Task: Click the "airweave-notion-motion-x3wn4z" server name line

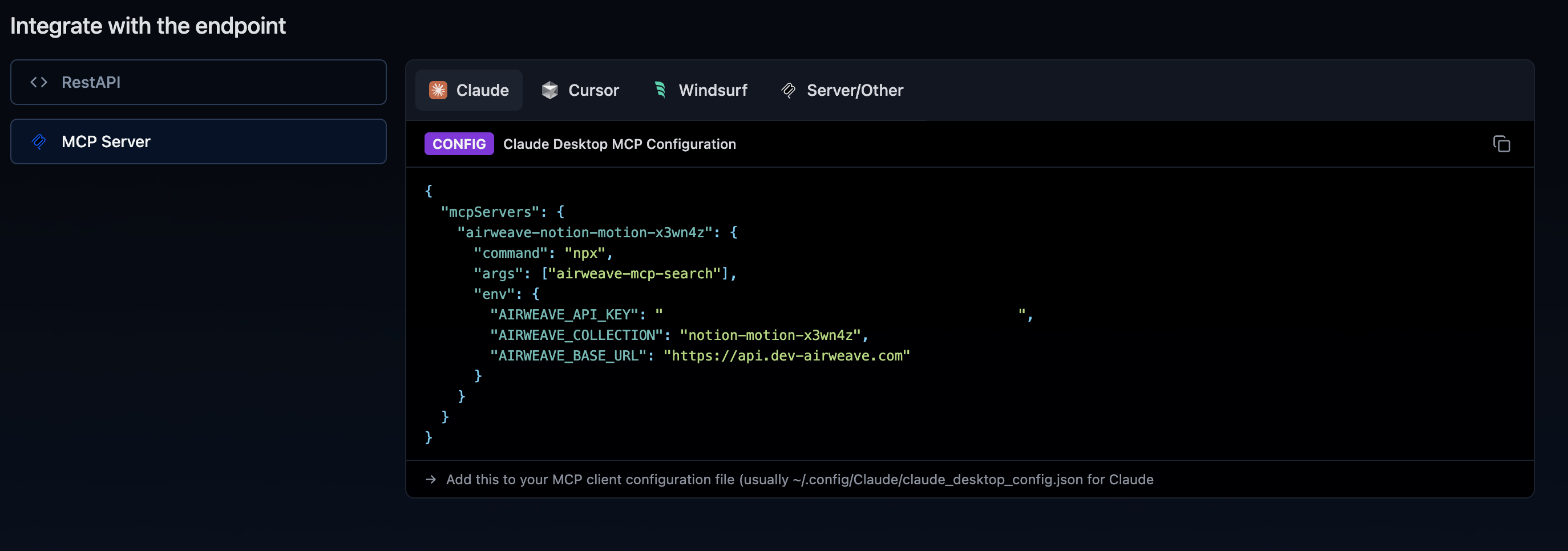Action: (597, 232)
